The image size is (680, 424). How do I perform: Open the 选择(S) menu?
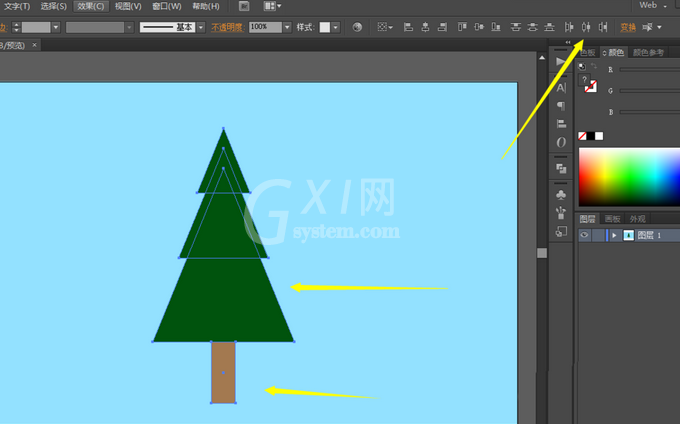pos(54,7)
